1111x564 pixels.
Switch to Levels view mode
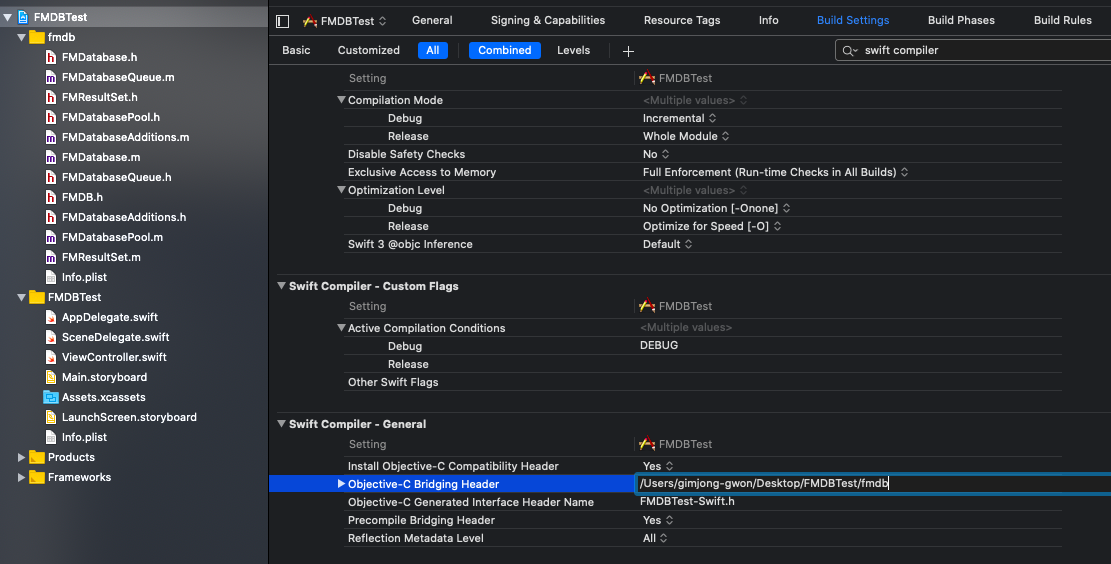coord(573,50)
